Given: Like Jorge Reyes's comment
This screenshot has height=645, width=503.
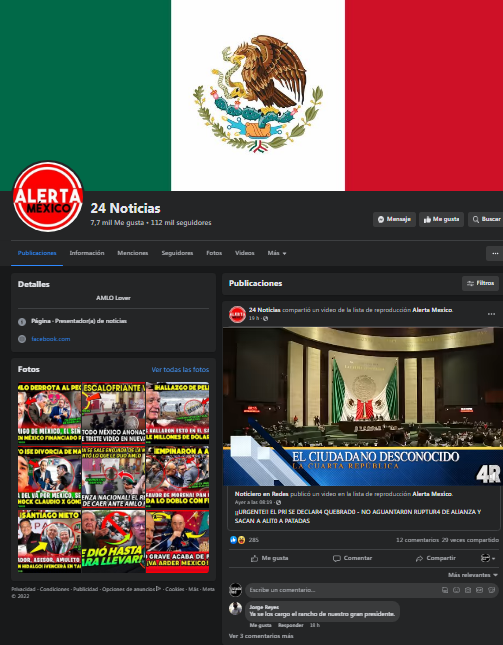Looking at the screenshot, I should 260,625.
